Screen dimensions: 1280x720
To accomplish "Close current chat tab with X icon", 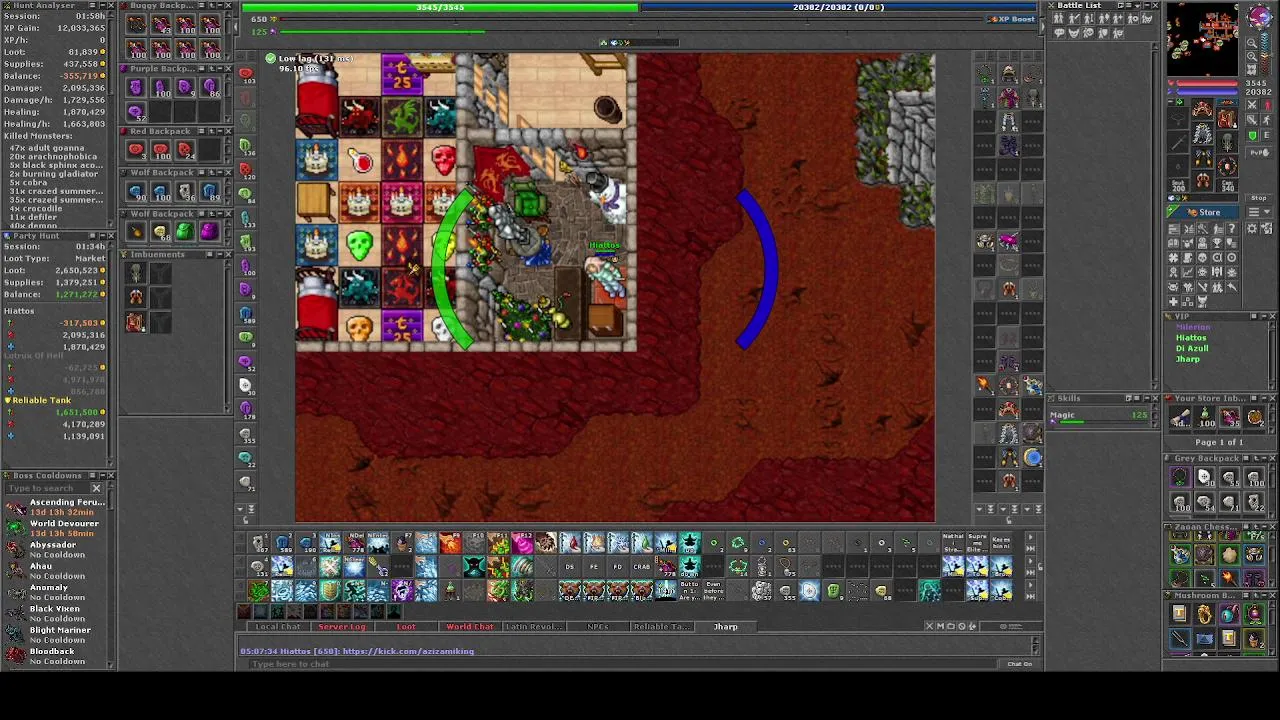I will click(x=929, y=626).
